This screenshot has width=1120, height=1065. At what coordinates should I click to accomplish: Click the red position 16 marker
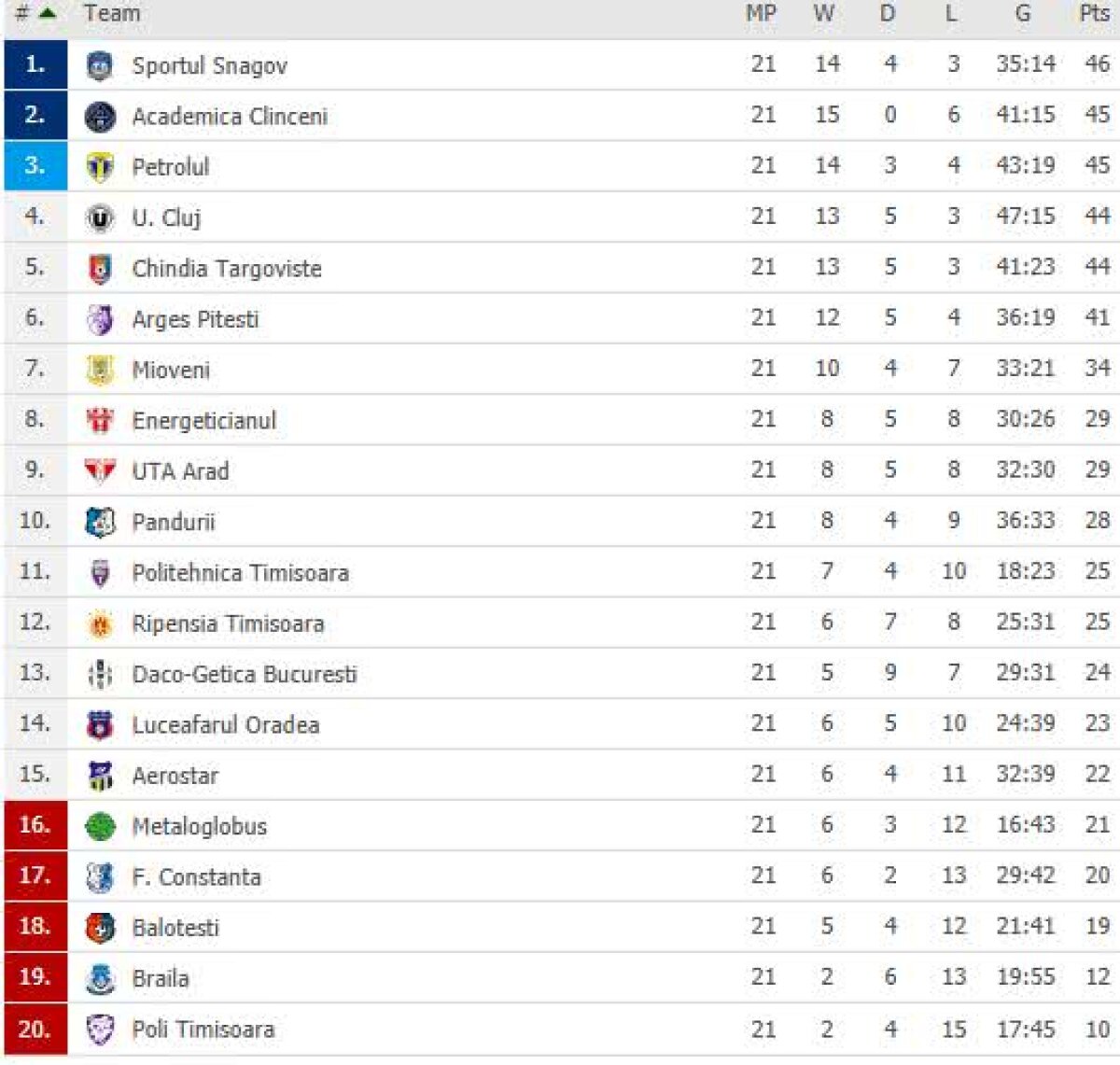[35, 825]
